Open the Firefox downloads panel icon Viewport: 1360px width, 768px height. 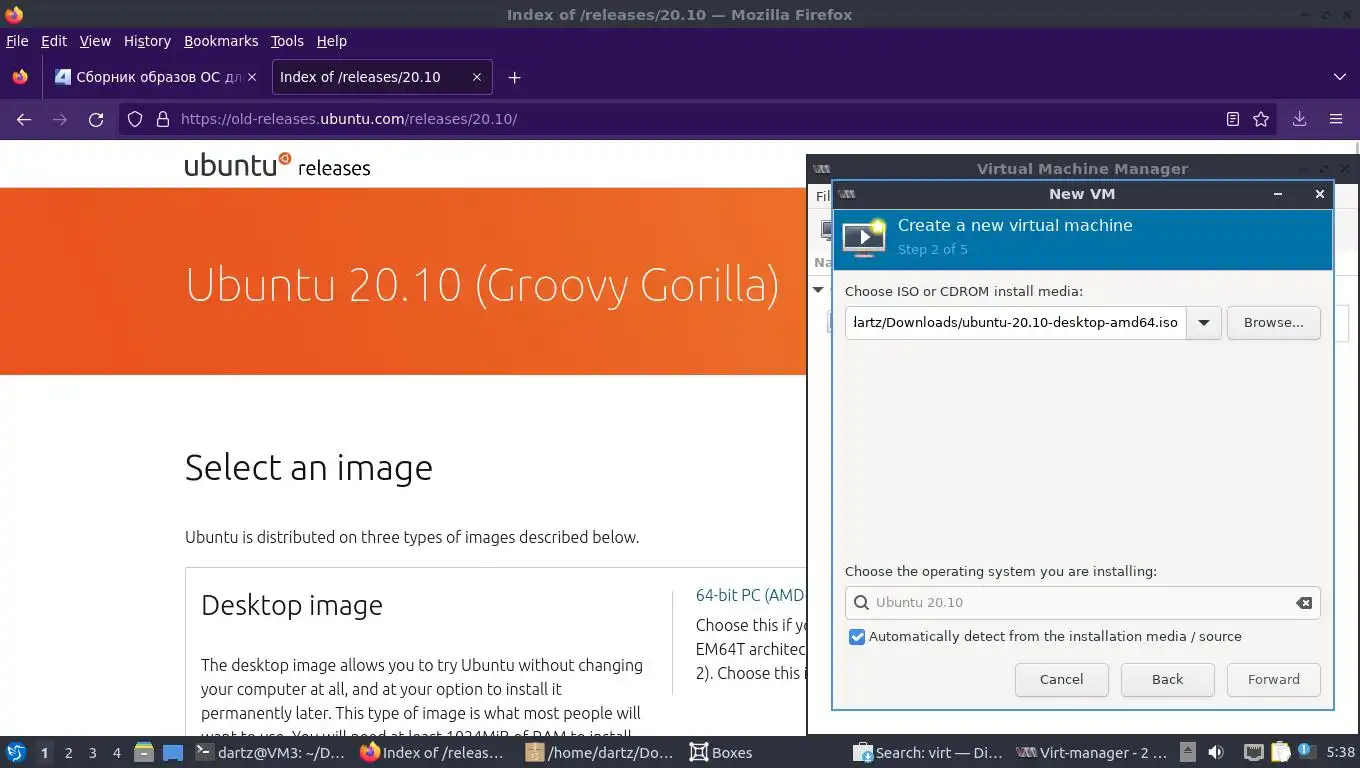point(1299,119)
